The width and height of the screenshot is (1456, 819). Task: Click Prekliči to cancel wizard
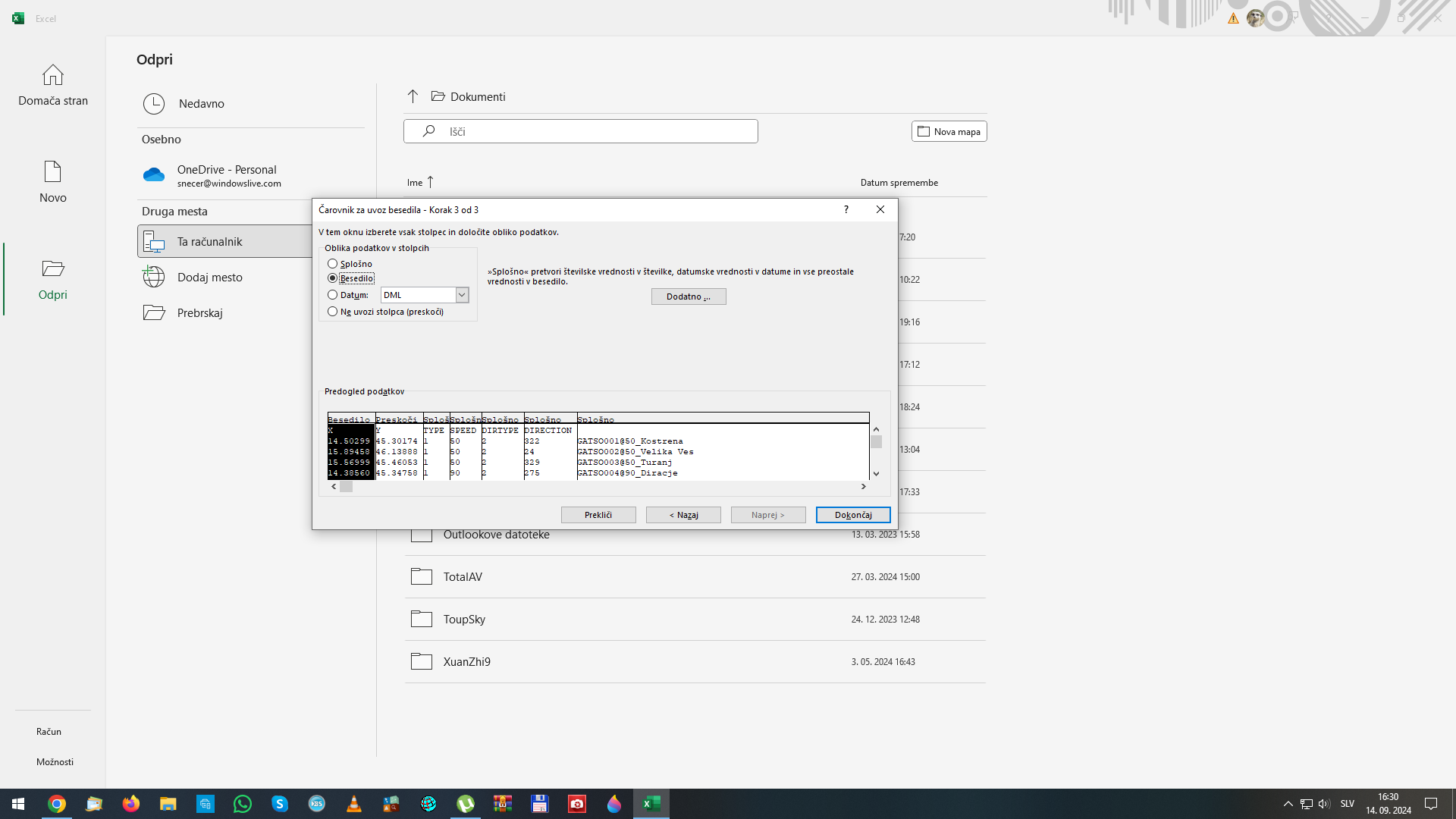pos(598,515)
